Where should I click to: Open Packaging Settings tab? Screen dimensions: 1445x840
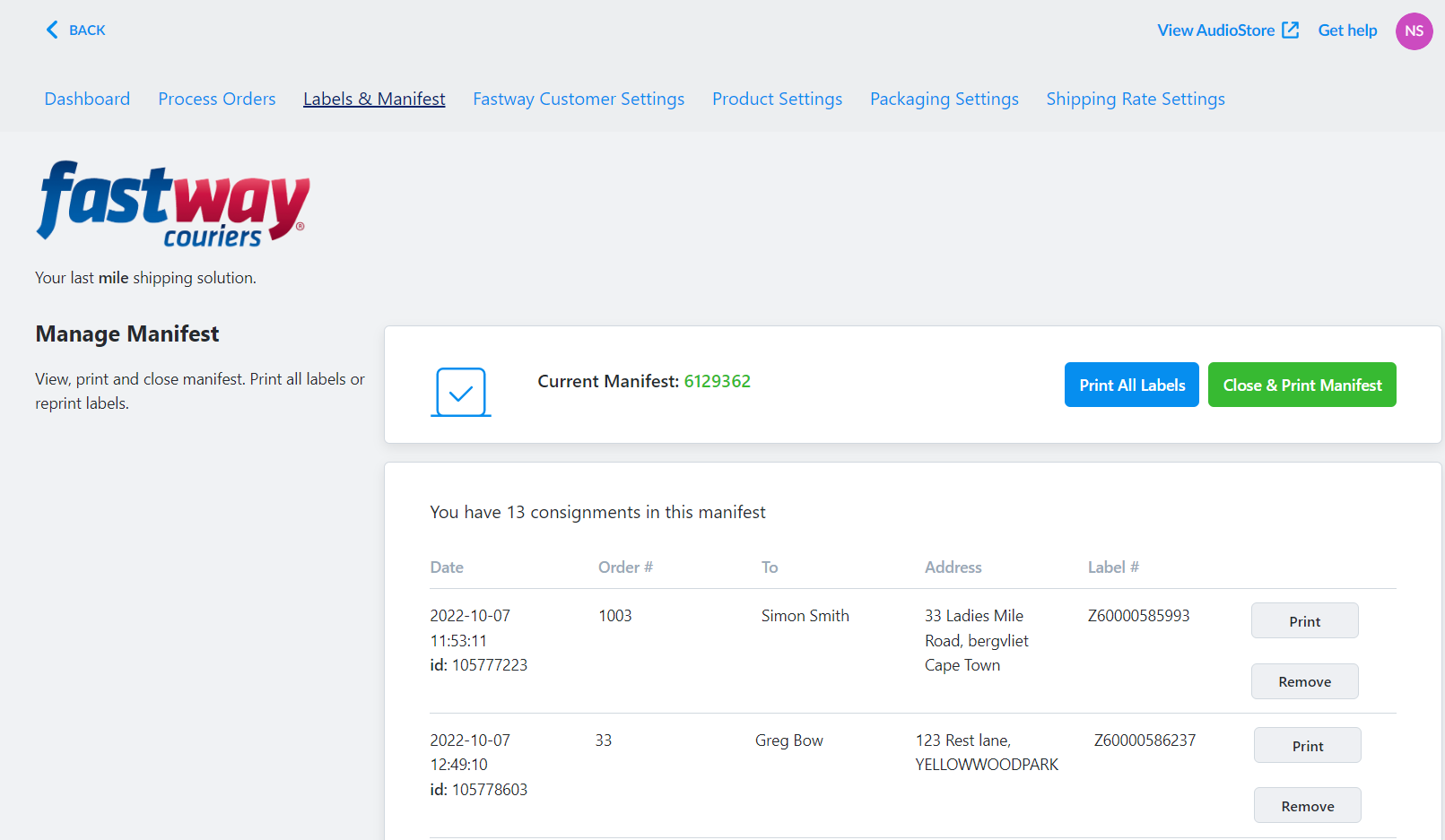[944, 99]
